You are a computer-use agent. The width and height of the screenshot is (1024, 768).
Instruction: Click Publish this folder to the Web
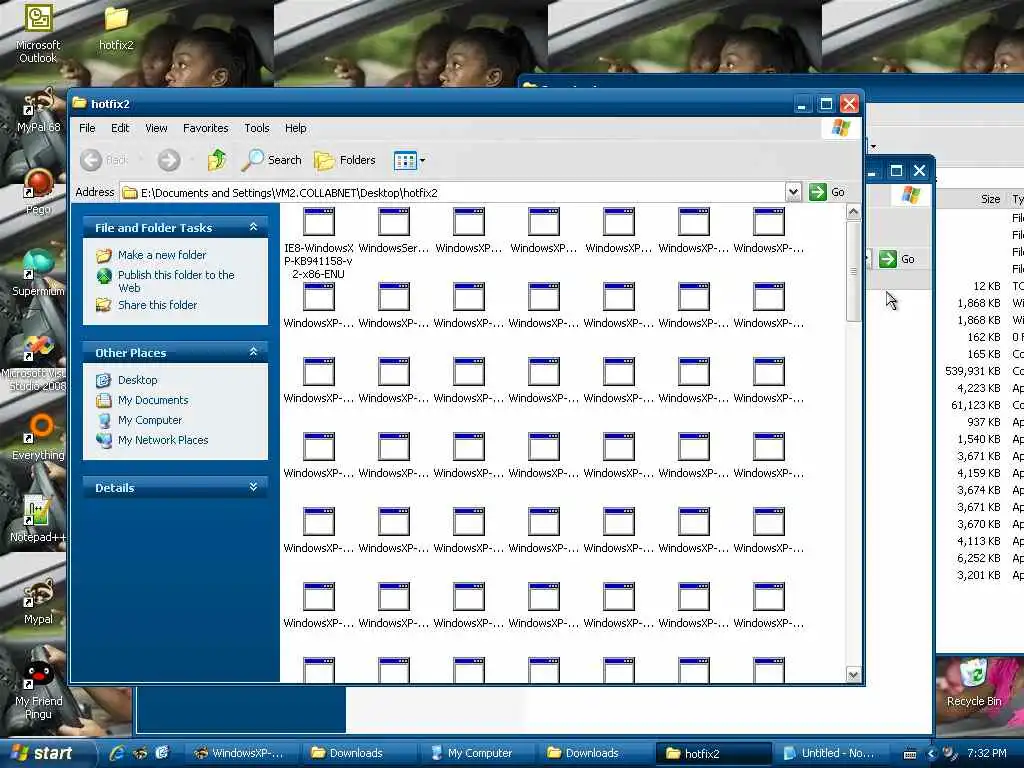point(176,281)
